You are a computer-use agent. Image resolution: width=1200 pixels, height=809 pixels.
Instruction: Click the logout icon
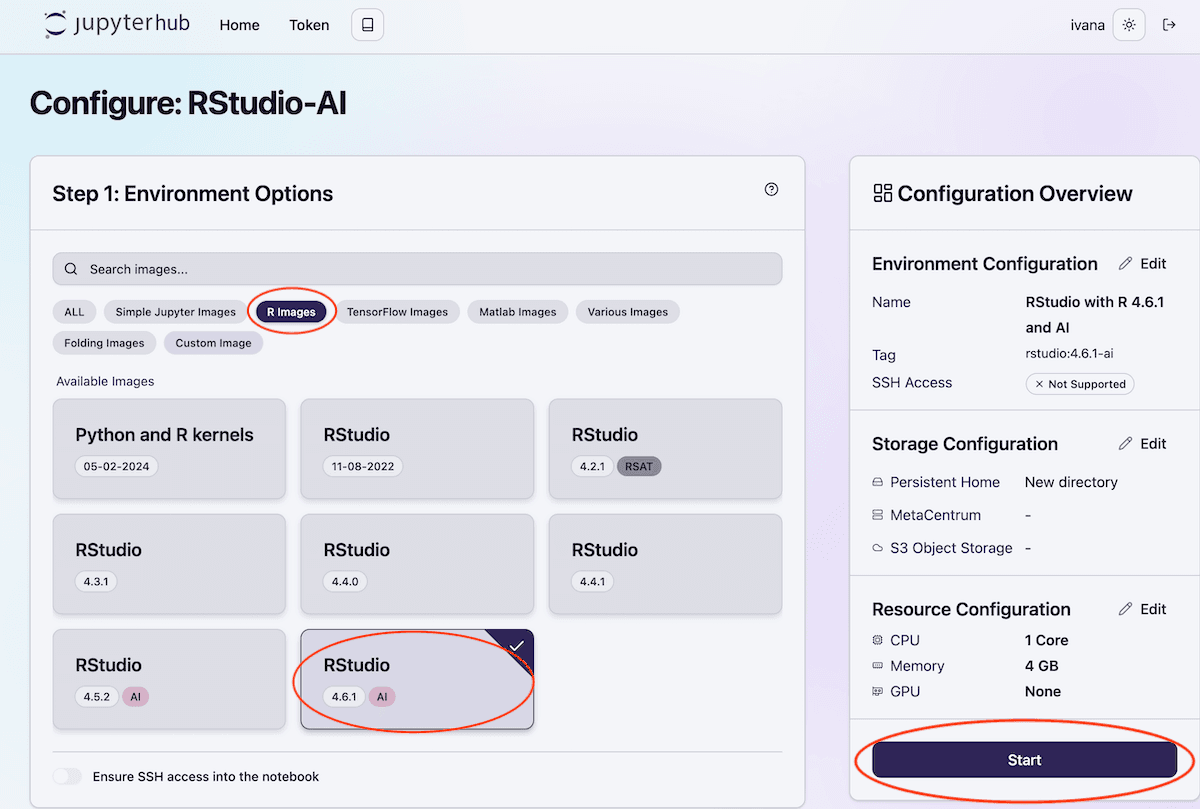pos(1169,25)
